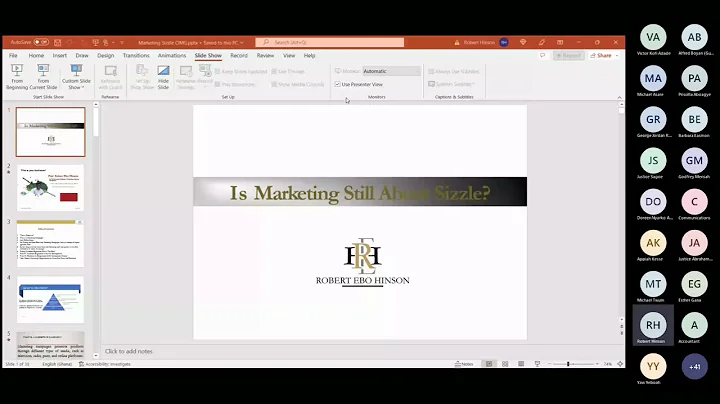Switch to the Draw tab
This screenshot has height=404, width=720.
82,56
